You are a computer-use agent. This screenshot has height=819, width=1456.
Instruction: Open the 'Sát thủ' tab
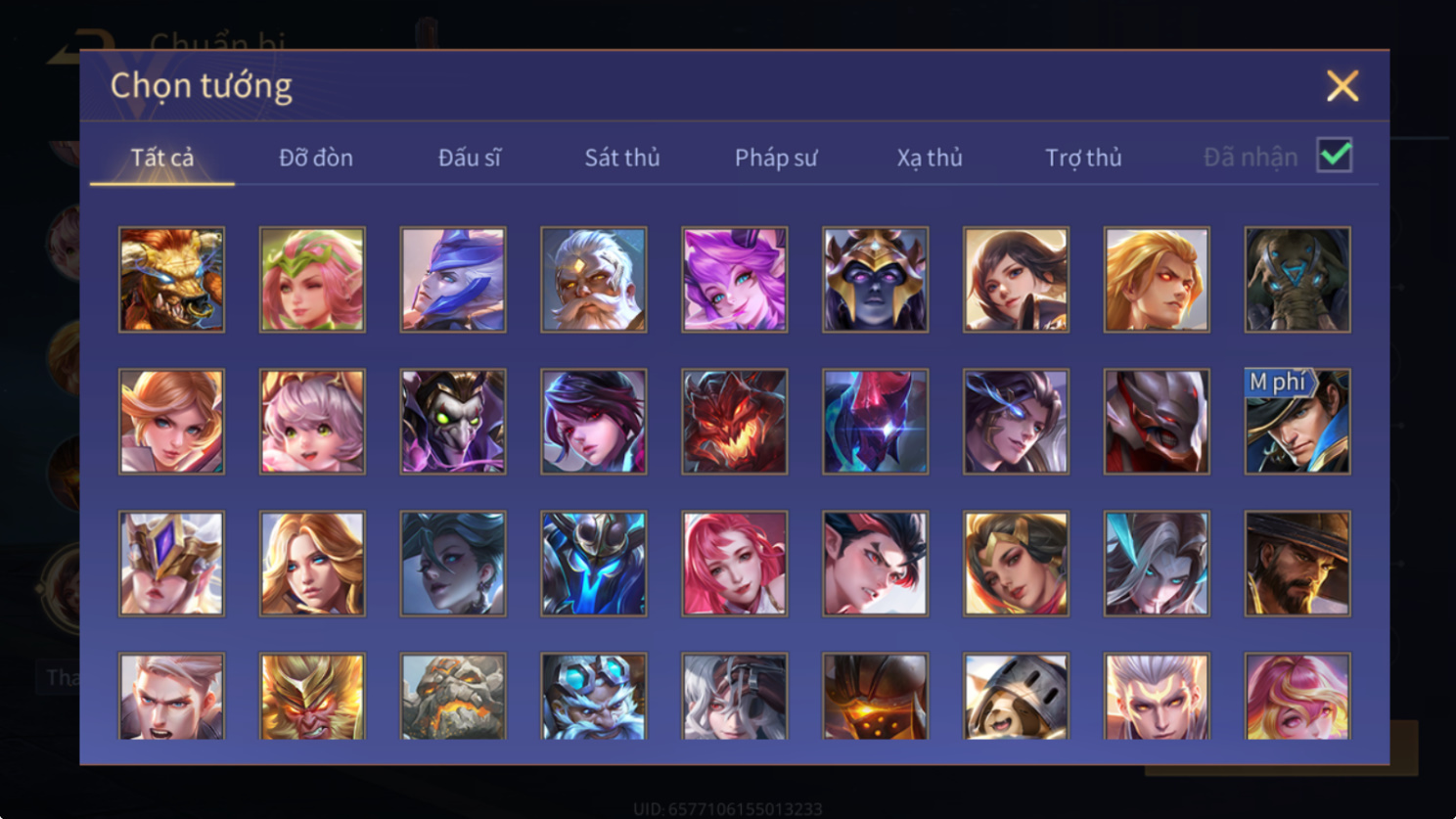622,158
